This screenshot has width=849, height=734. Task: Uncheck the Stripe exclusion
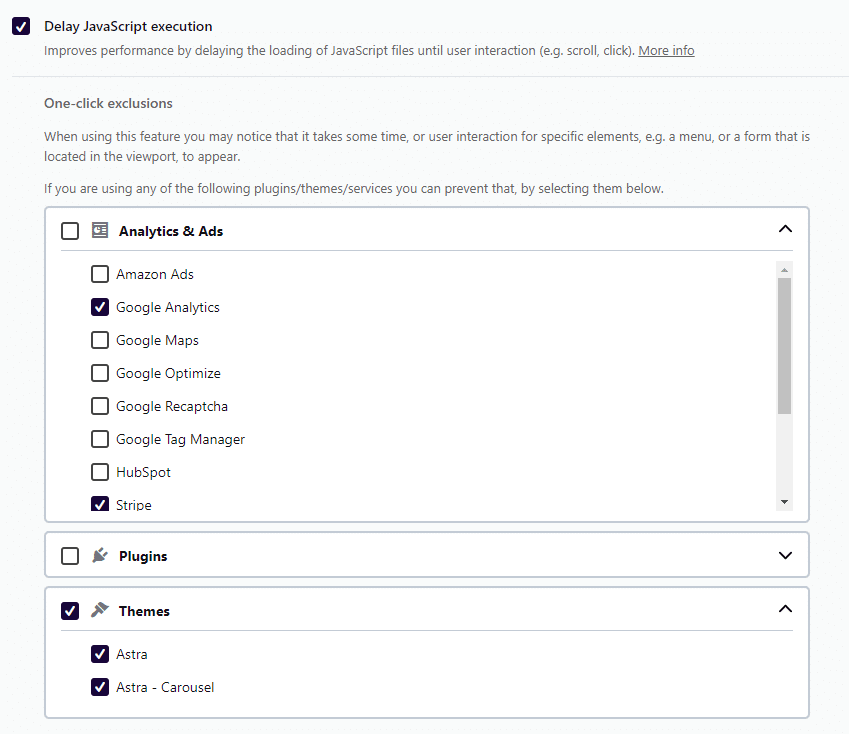coord(100,504)
